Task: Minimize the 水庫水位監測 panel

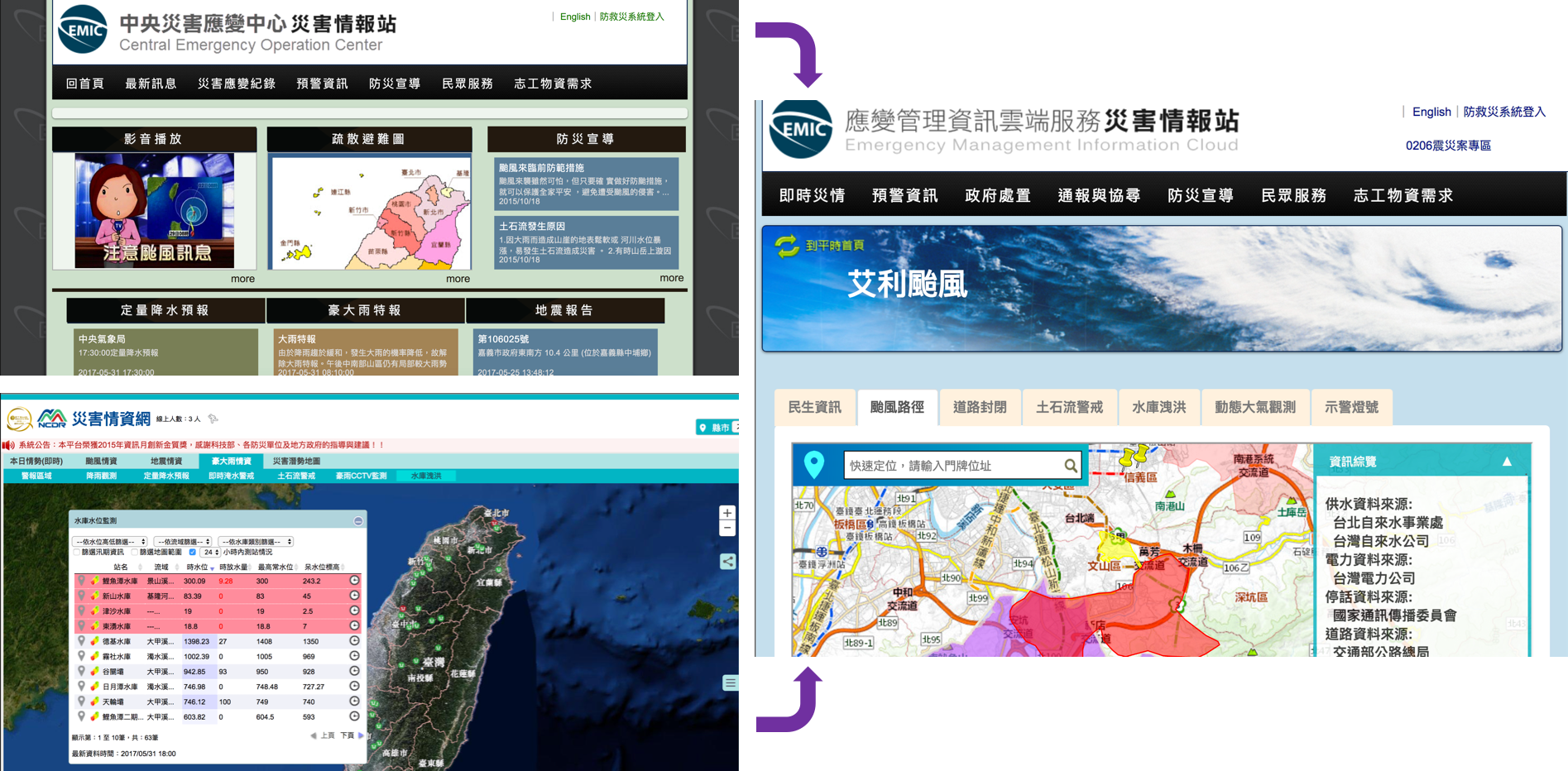Action: 357,521
